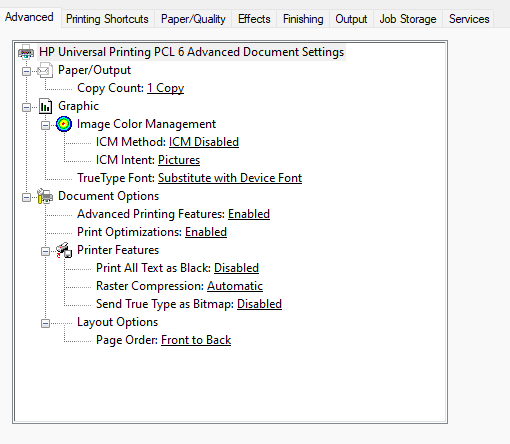The width and height of the screenshot is (510, 444).
Task: Open the Printing Shortcuts tab
Action: click(x=107, y=19)
